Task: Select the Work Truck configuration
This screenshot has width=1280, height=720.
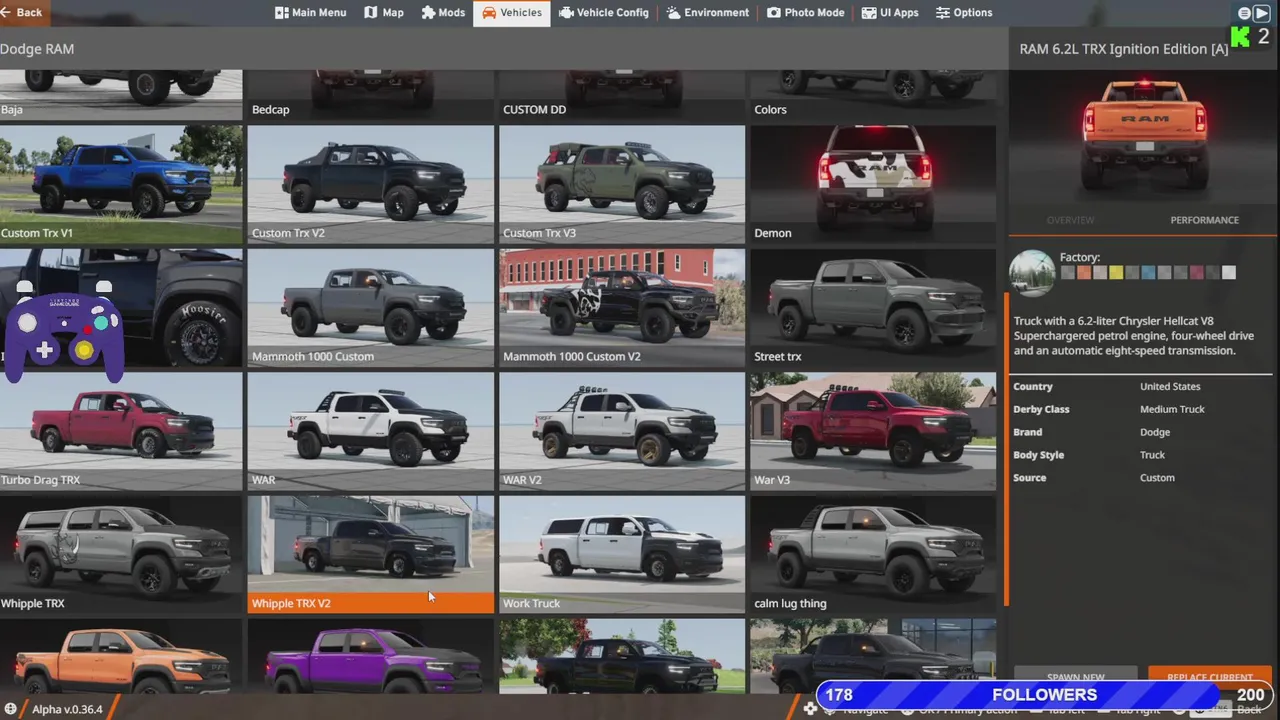Action: click(622, 554)
